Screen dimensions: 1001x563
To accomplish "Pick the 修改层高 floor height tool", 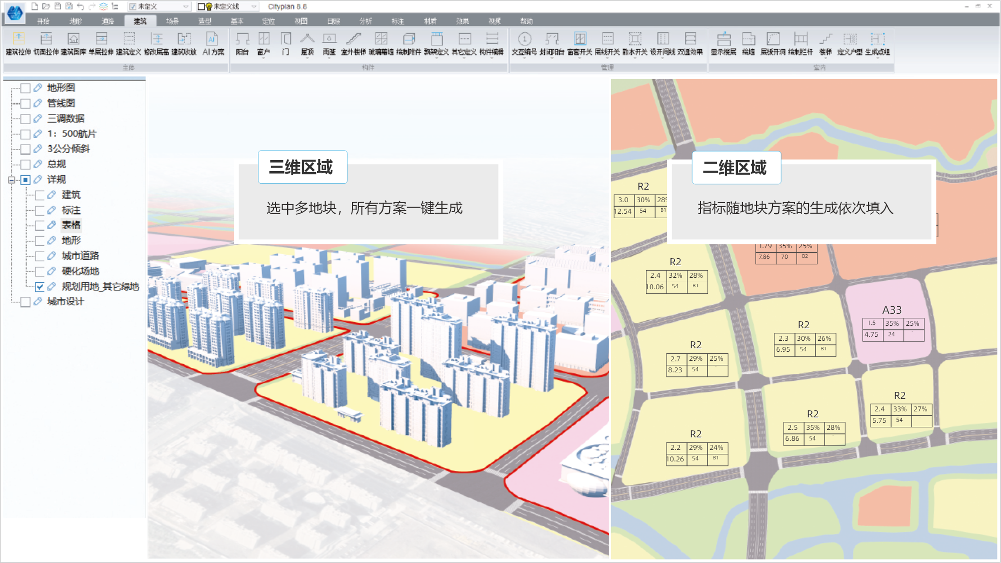I will tap(157, 43).
